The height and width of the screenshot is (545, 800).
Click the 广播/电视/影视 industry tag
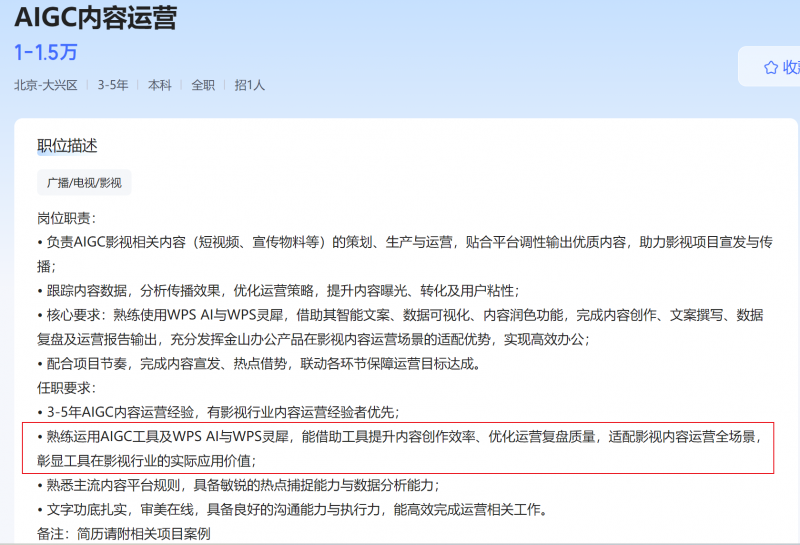[84, 183]
